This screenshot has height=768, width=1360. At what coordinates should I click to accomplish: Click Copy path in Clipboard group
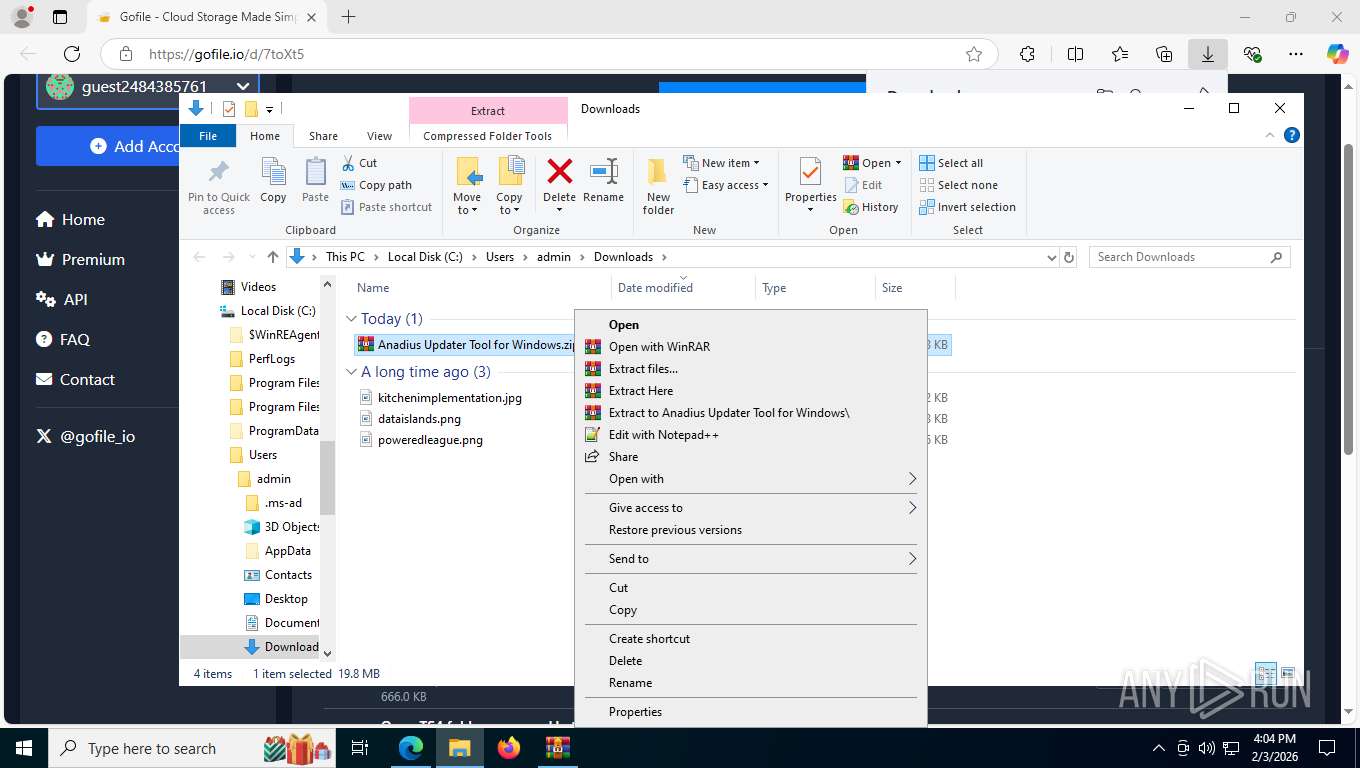(376, 185)
